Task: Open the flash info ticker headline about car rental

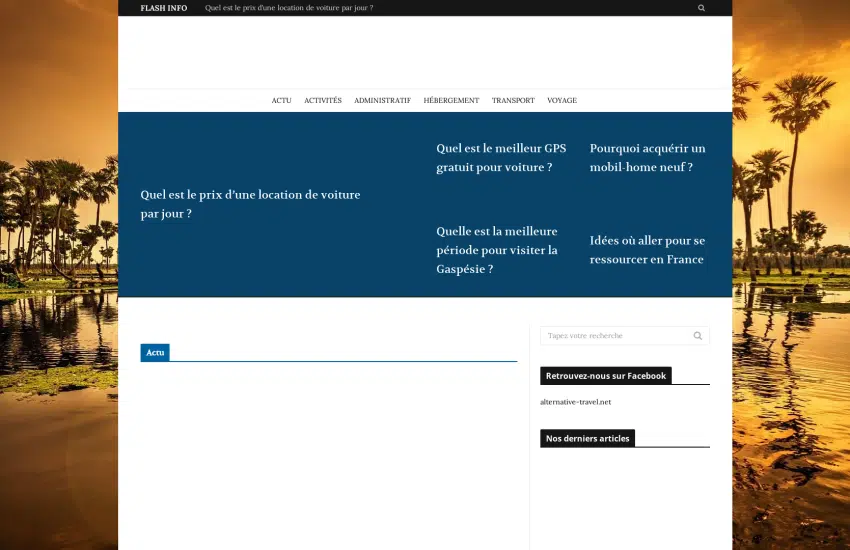Action: (288, 8)
